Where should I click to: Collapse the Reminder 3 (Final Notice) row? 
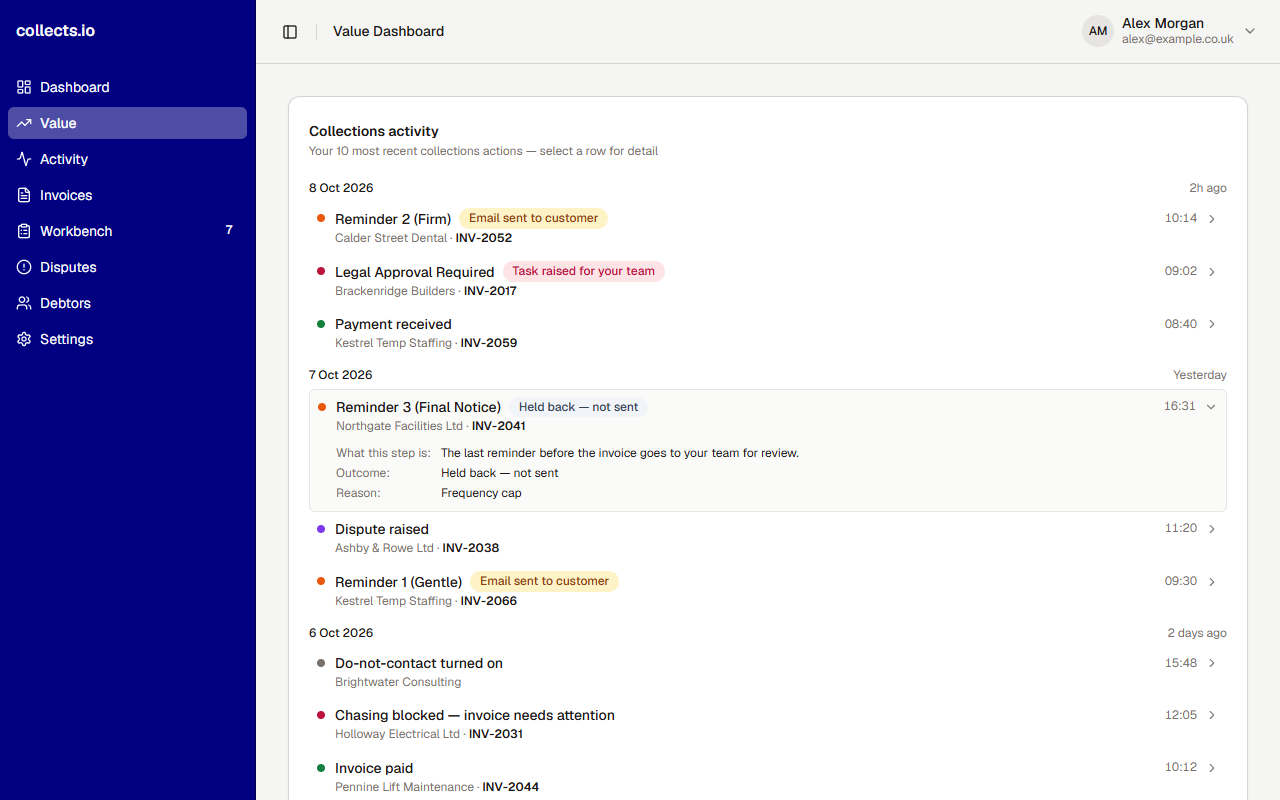(x=1211, y=407)
